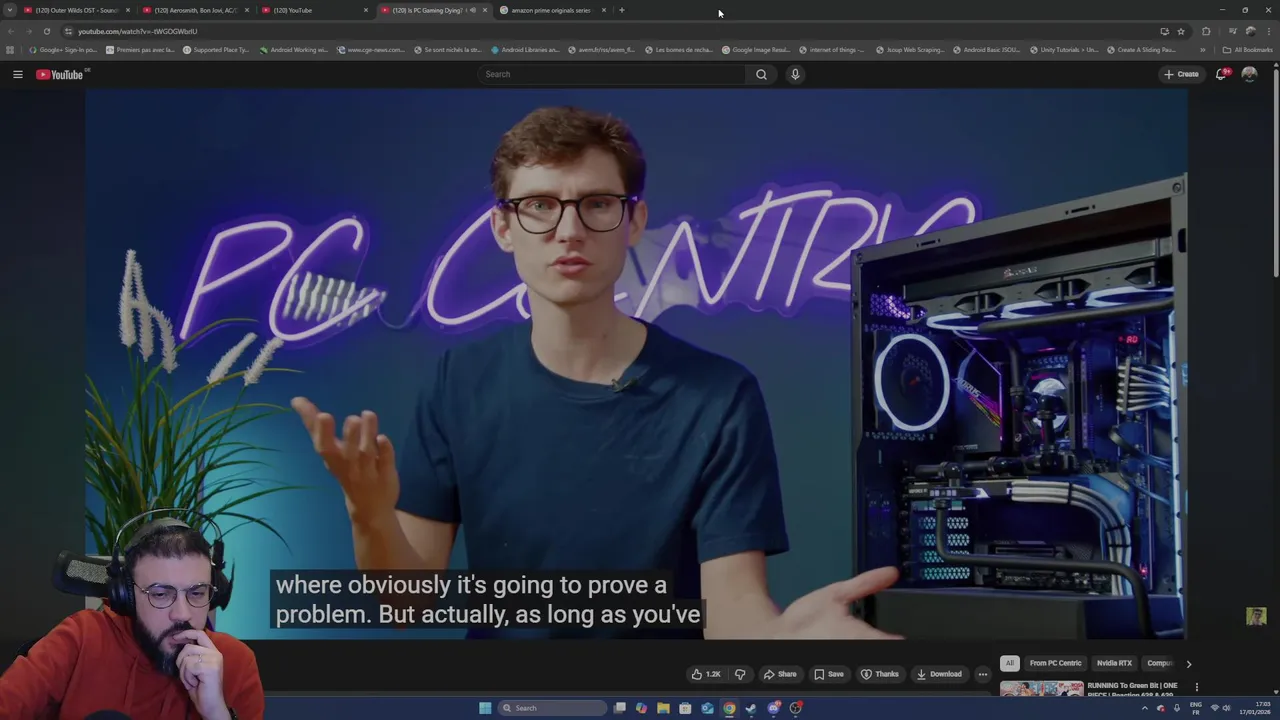The image size is (1280, 720).
Task: Open All Bookmarks folder
Action: (x=1247, y=49)
